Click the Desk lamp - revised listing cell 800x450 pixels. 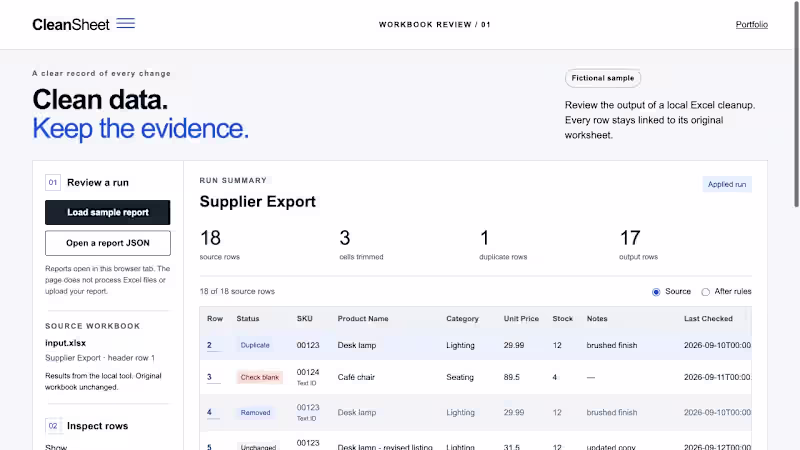pyautogui.click(x=385, y=447)
